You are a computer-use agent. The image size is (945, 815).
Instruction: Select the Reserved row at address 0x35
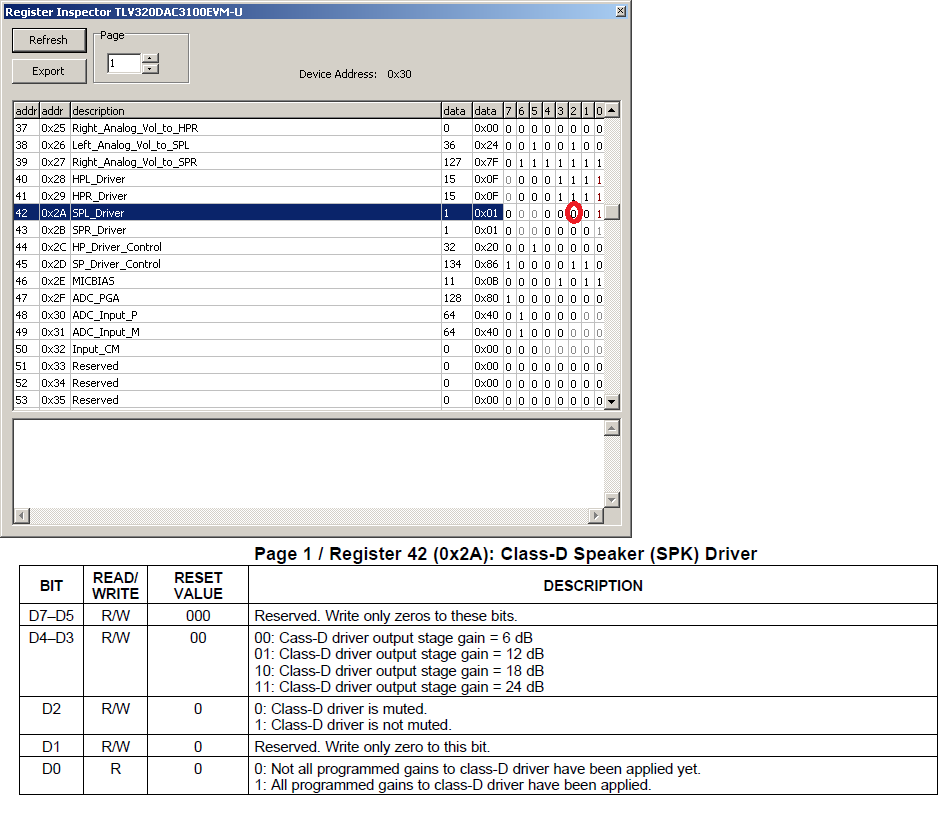(309, 400)
